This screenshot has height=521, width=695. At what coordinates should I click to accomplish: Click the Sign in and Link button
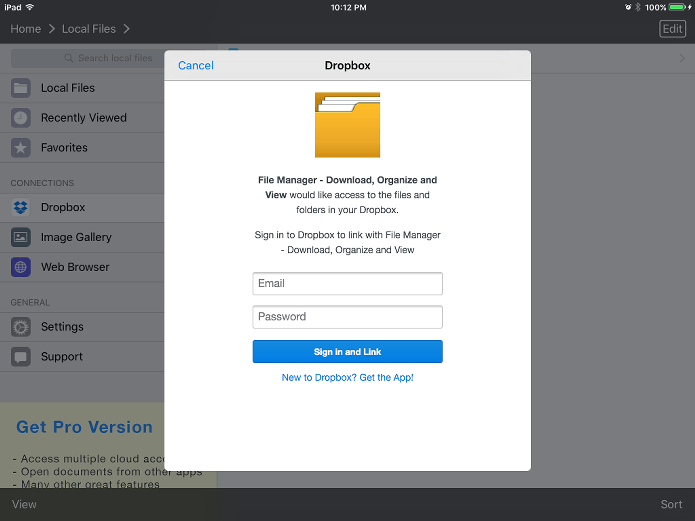348,352
